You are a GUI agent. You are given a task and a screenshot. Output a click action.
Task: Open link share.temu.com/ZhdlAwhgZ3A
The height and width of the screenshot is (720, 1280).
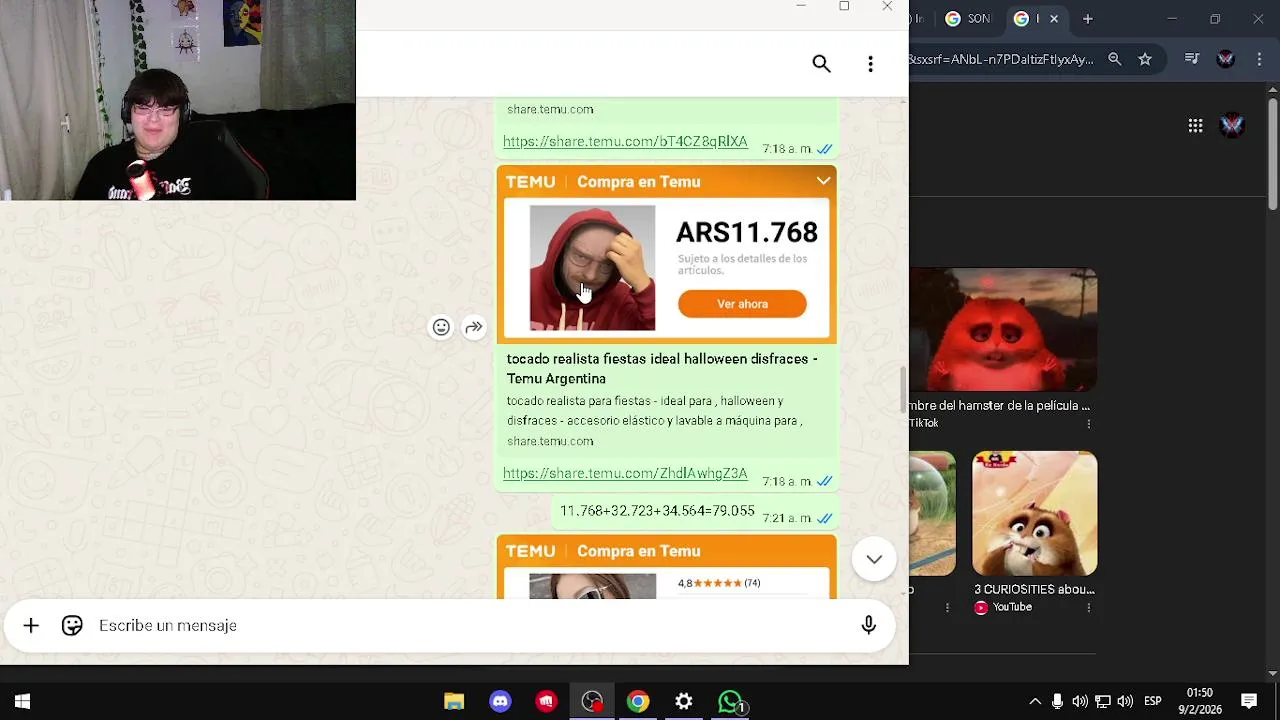(625, 474)
